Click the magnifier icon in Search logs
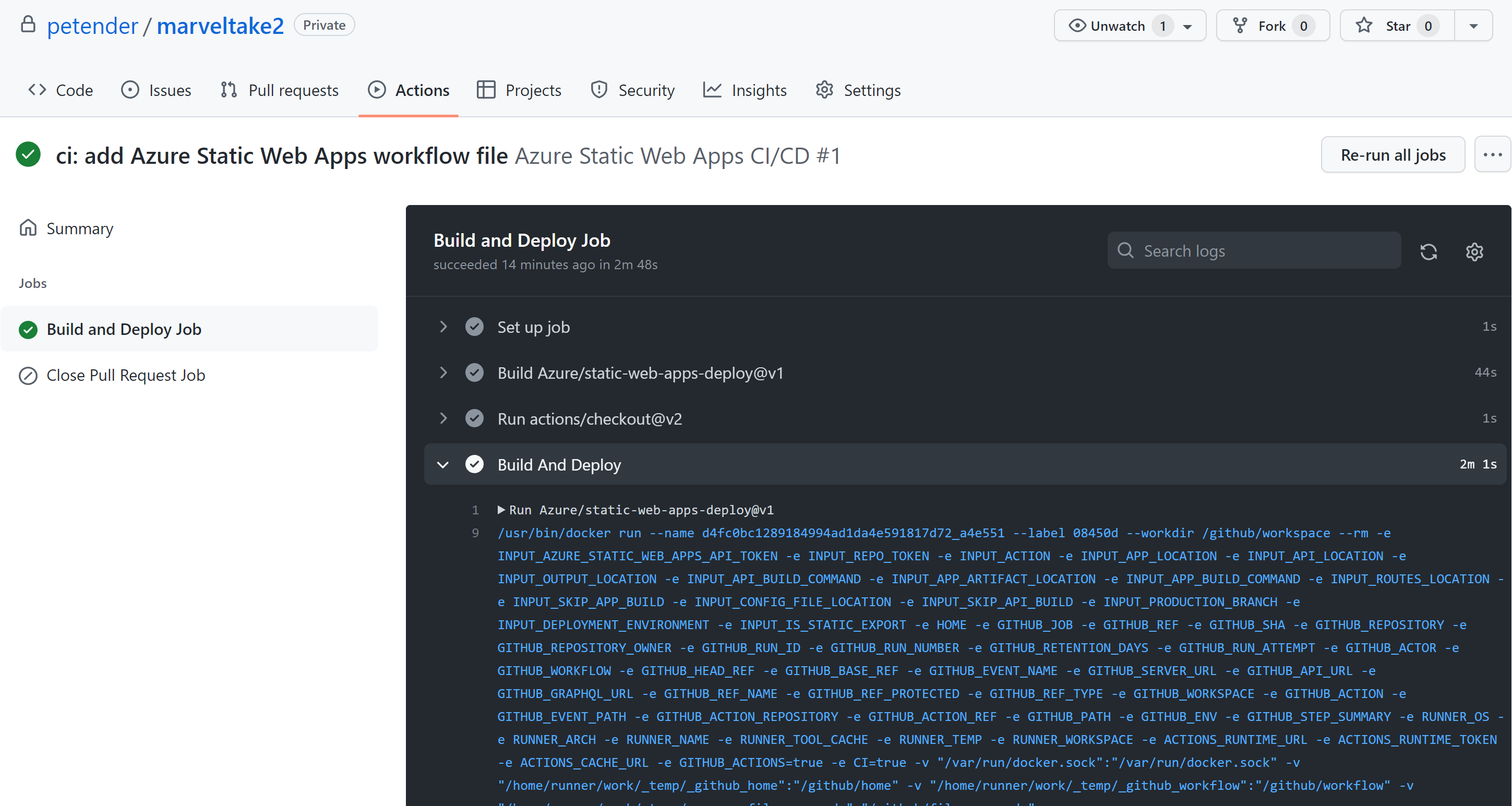The width and height of the screenshot is (1512, 806). click(1125, 250)
